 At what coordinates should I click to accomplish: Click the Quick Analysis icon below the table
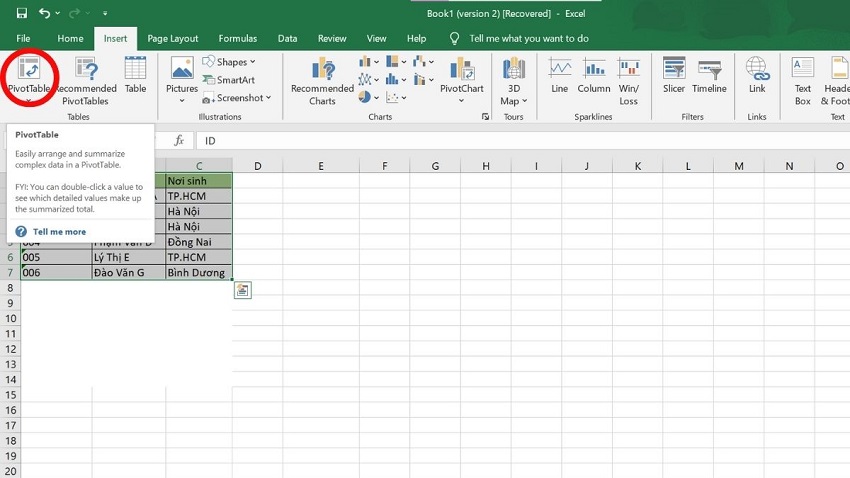point(242,290)
